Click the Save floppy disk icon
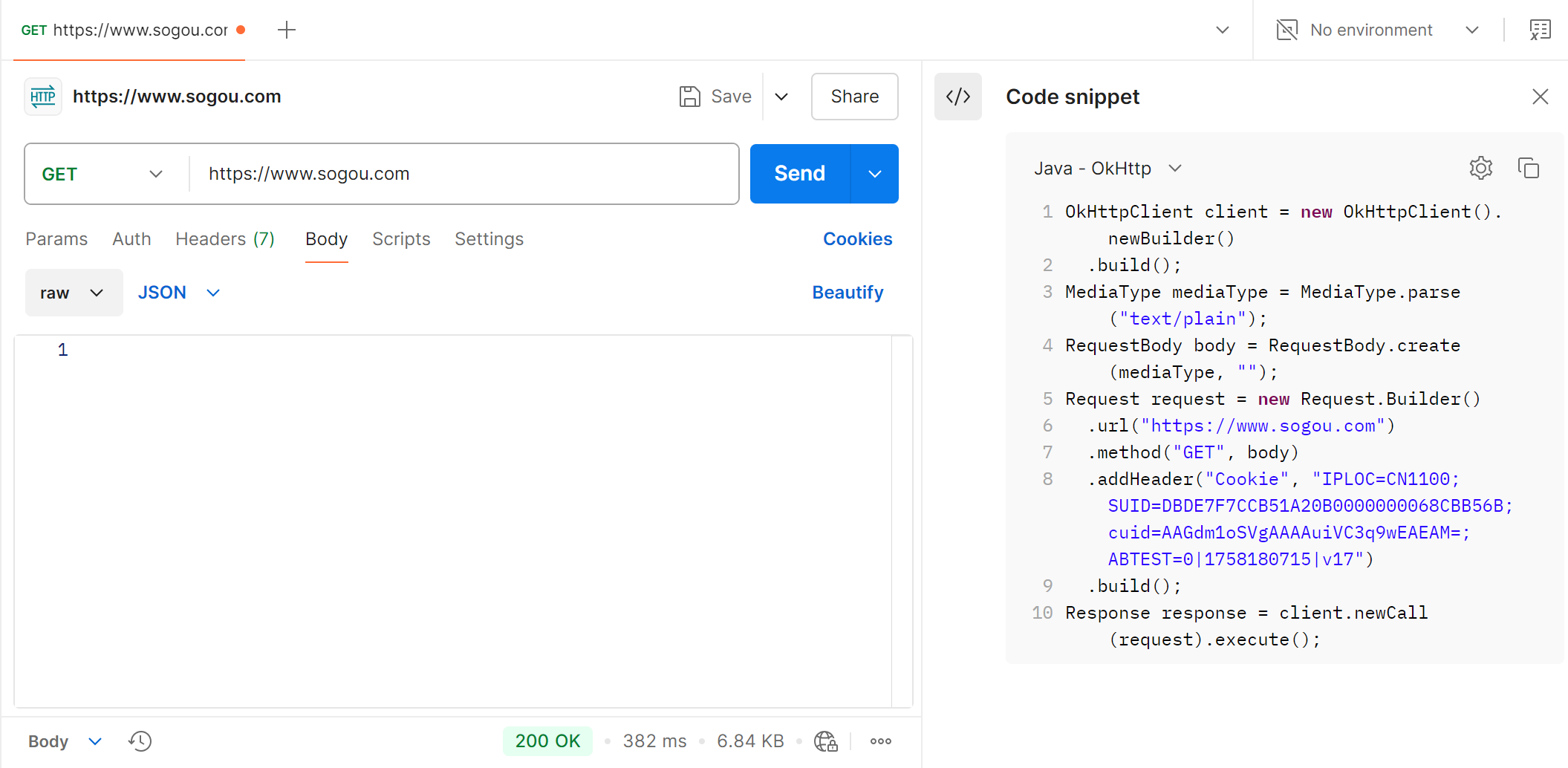Screen dimensions: 1568x768 [690, 97]
